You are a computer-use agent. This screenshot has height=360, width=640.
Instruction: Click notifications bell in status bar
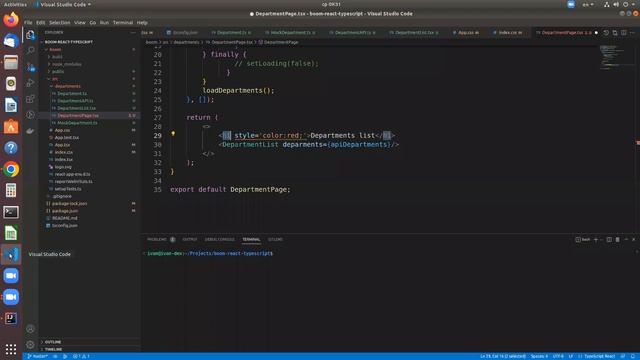[633, 356]
